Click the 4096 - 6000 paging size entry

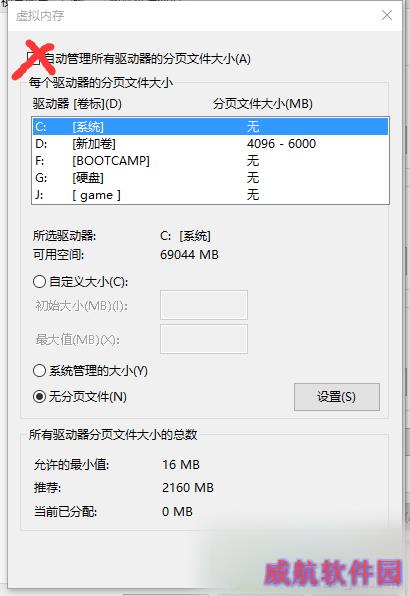coord(281,144)
